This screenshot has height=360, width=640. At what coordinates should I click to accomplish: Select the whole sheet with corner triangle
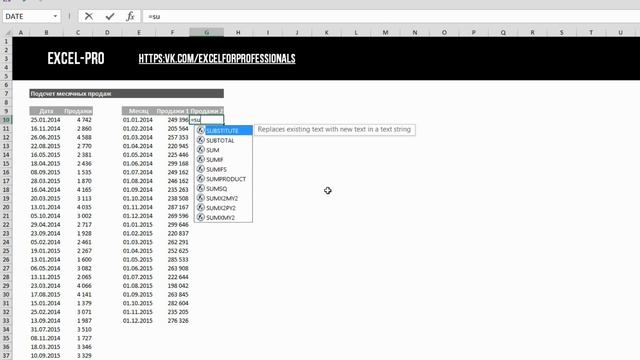7,32
